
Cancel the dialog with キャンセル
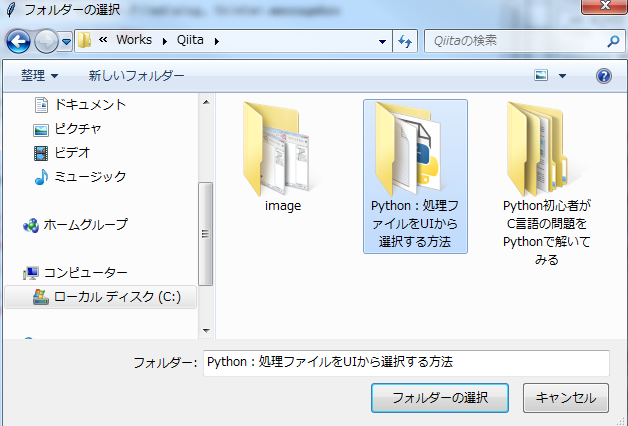pyautogui.click(x=566, y=398)
